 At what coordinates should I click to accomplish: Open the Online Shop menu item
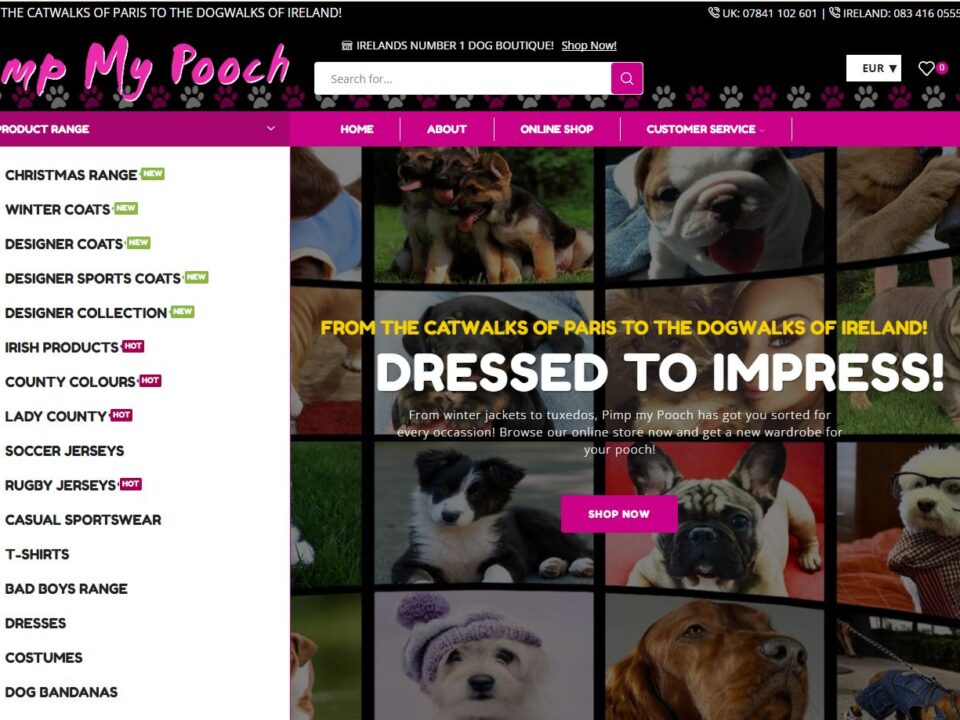(557, 129)
